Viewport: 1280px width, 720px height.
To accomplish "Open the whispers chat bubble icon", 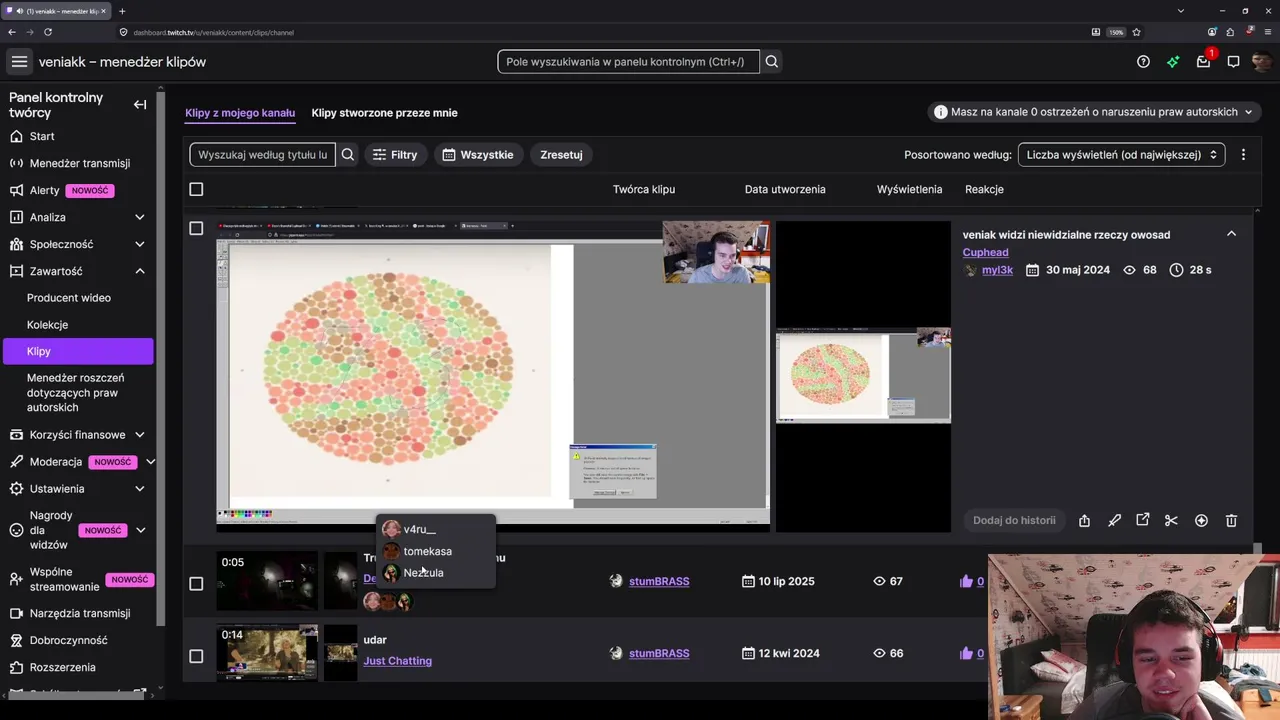I will coord(1233,62).
